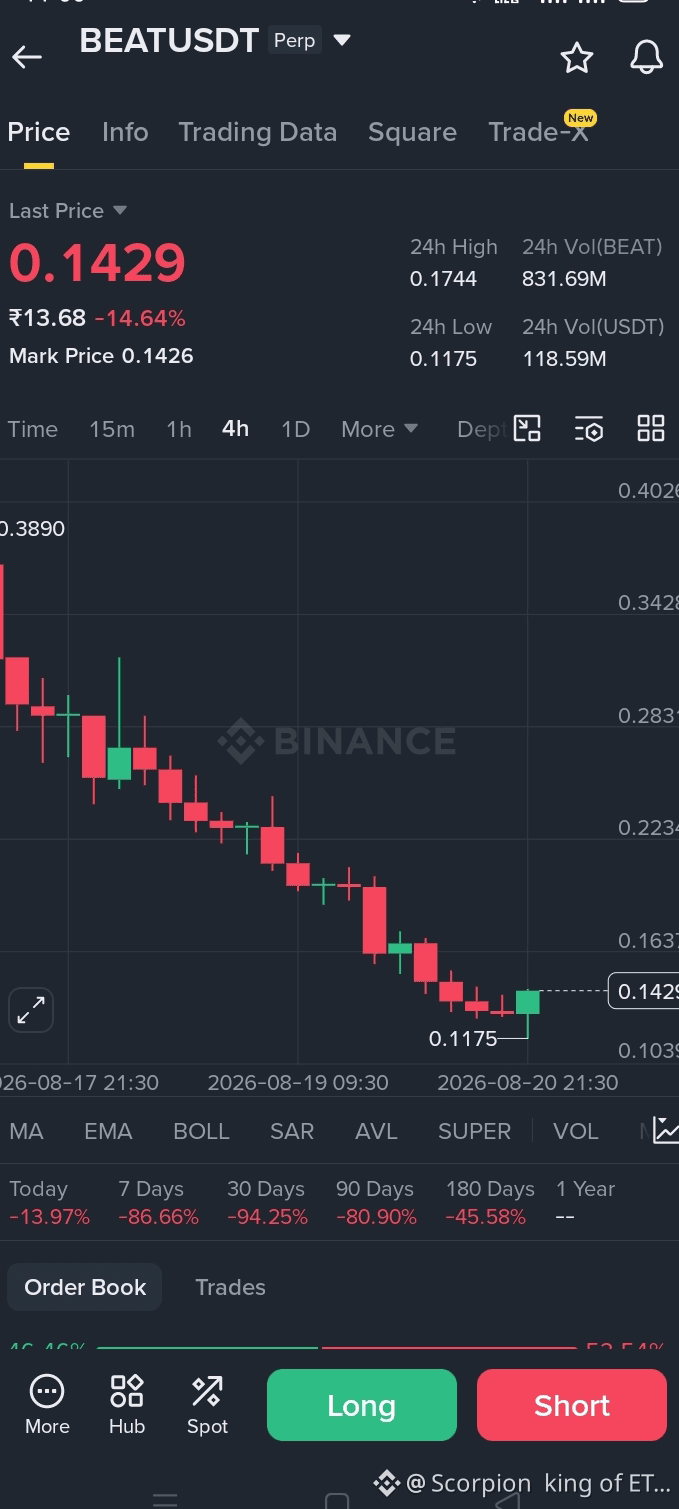The height and width of the screenshot is (1509, 679).
Task: Select 4h chart interval
Action: pyautogui.click(x=235, y=428)
